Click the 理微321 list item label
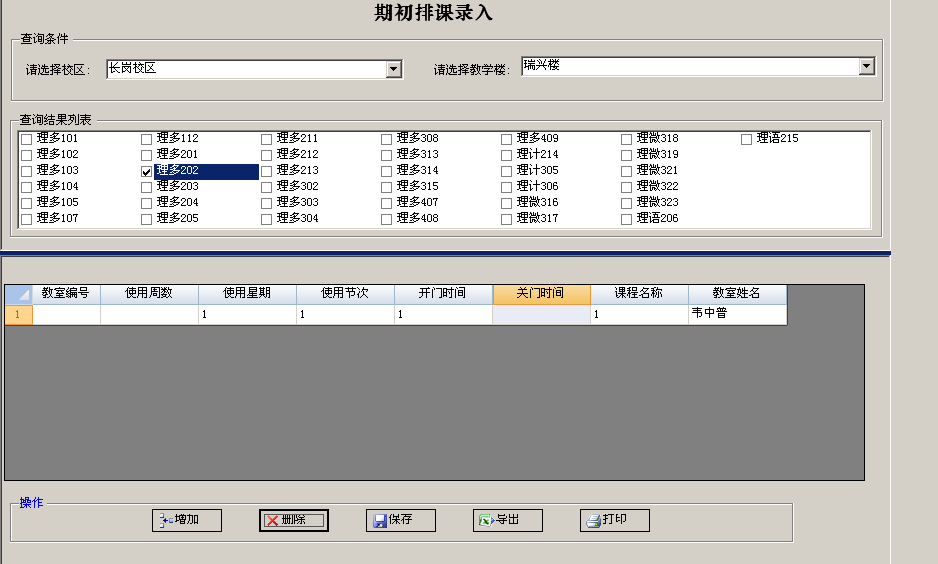Viewport: 938px width, 564px height. click(x=657, y=170)
